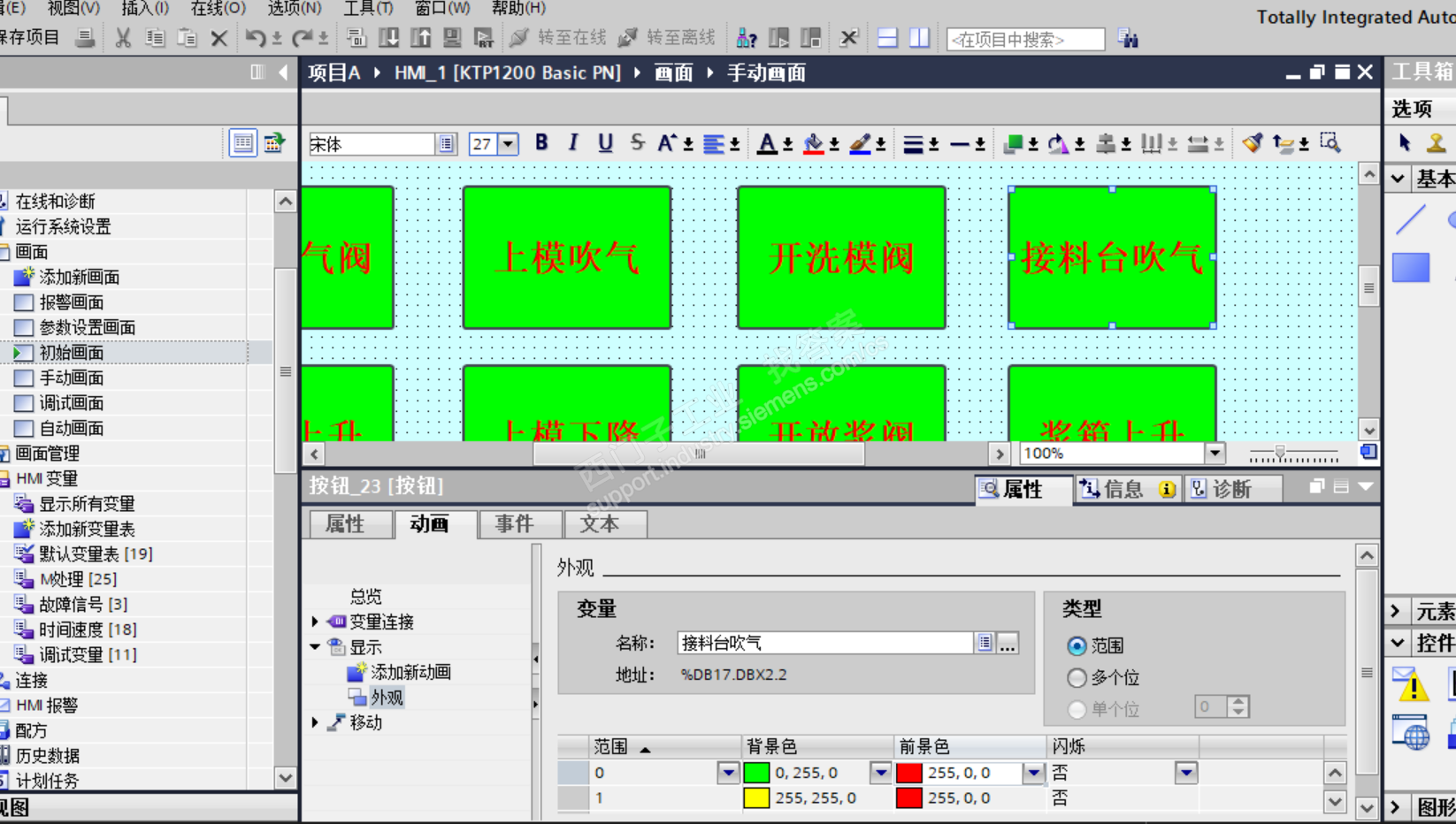This screenshot has width=1456, height=824.
Task: Open background color dropdown for range 0
Action: click(x=881, y=773)
